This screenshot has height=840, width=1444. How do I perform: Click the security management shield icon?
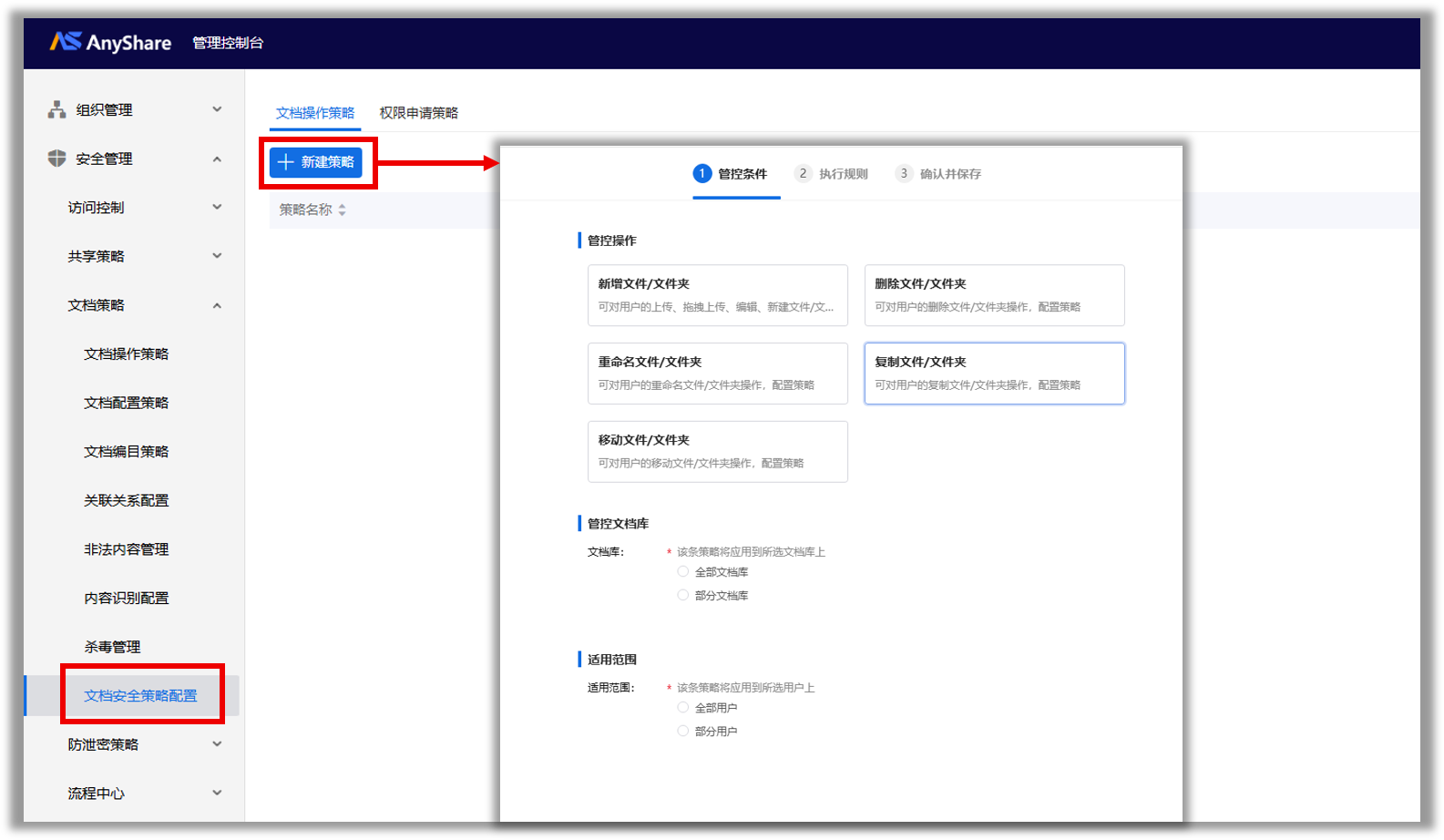pos(56,159)
